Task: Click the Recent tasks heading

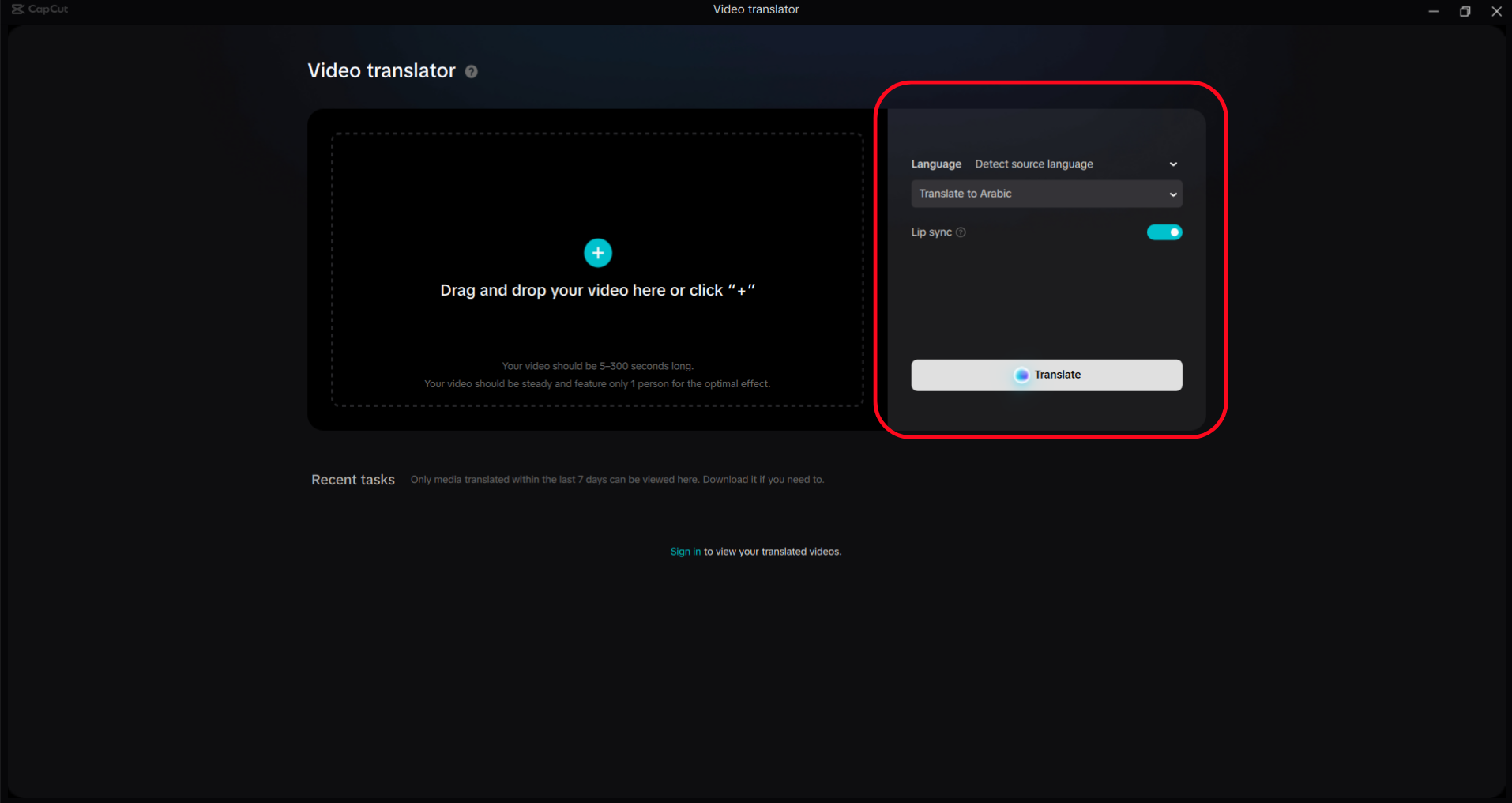Action: (x=352, y=479)
